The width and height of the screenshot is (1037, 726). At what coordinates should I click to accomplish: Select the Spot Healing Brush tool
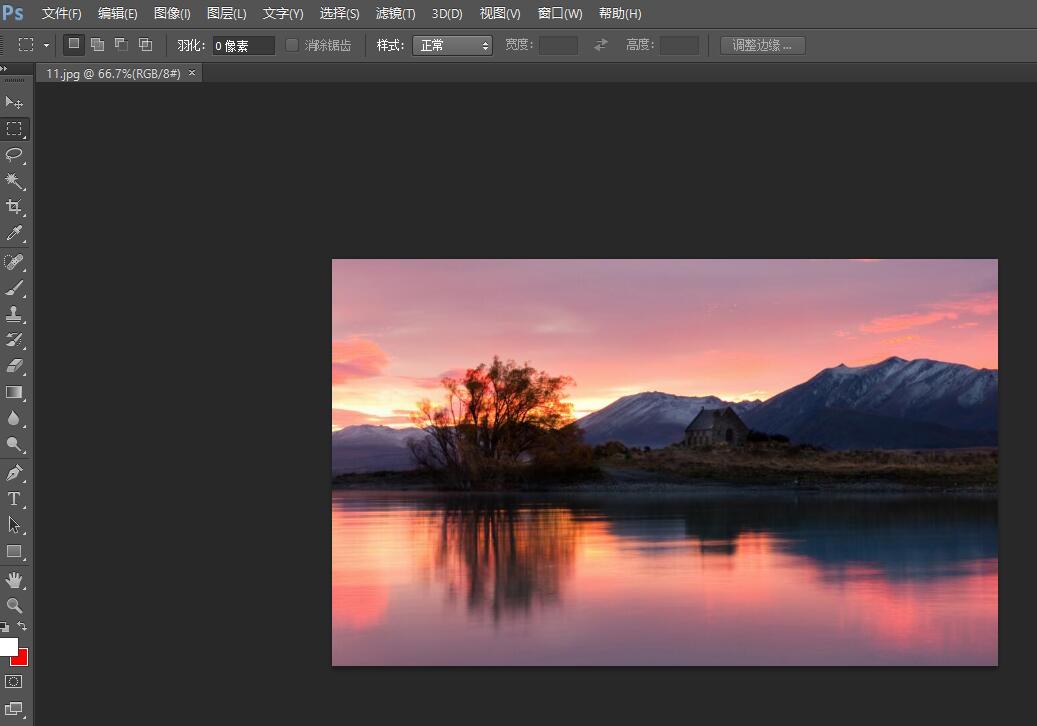(14, 262)
